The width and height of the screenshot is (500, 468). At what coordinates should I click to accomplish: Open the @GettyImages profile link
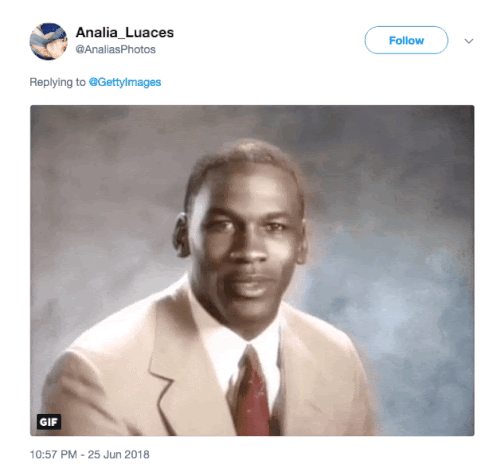125,82
